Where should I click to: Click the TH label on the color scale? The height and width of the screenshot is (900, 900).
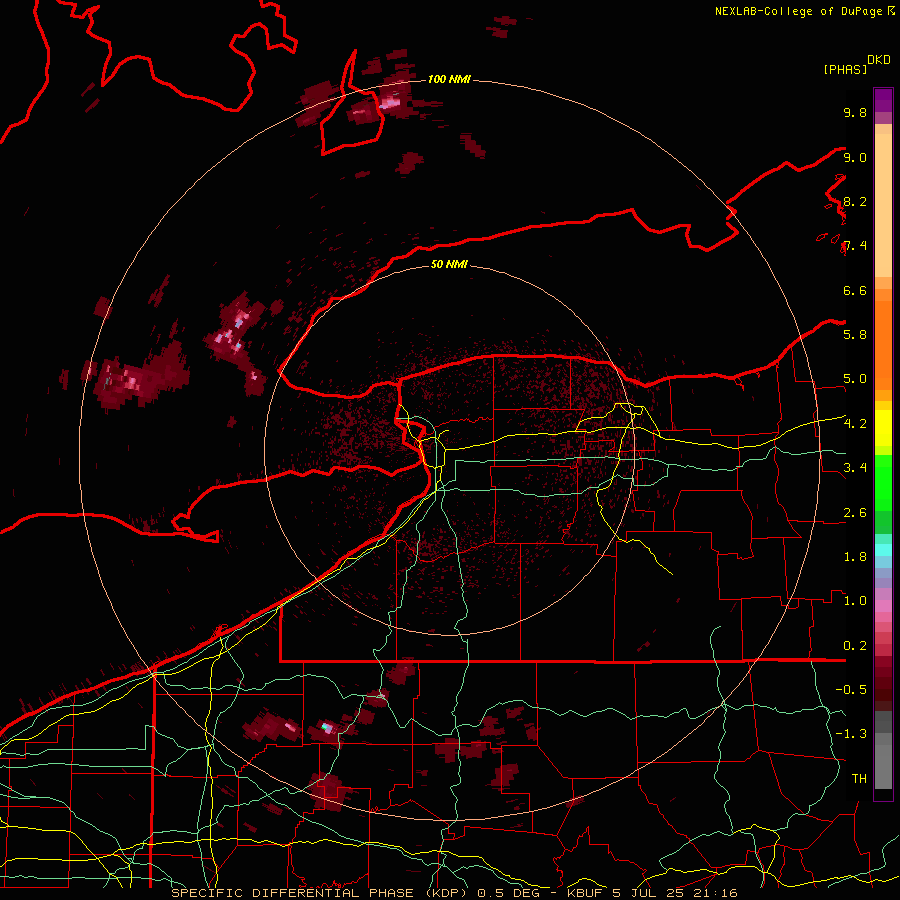coord(859,779)
